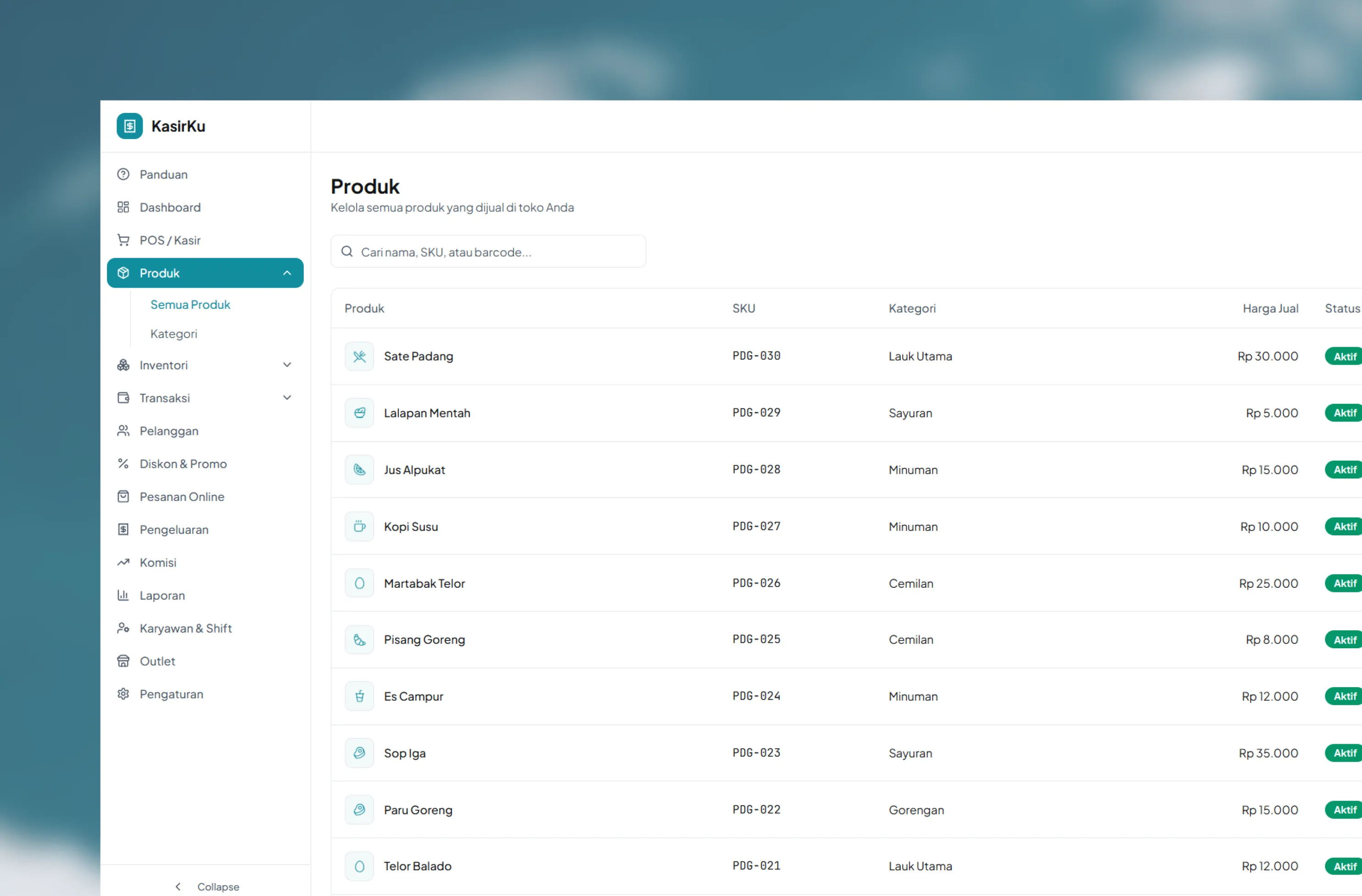
Task: Click the Jus Alpukat product icon
Action: pos(359,470)
